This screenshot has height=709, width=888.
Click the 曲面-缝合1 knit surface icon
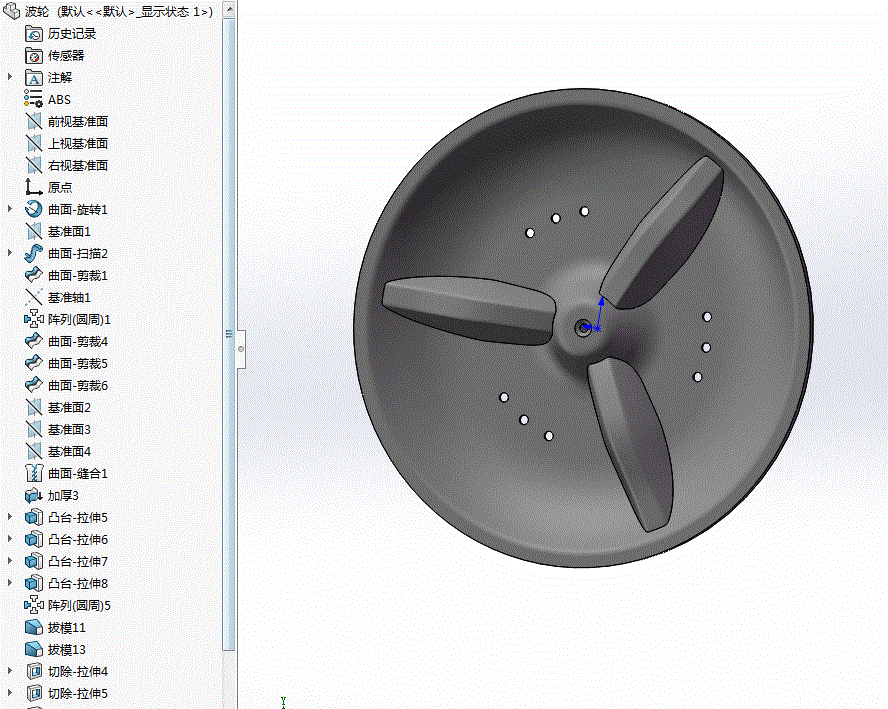coord(34,473)
